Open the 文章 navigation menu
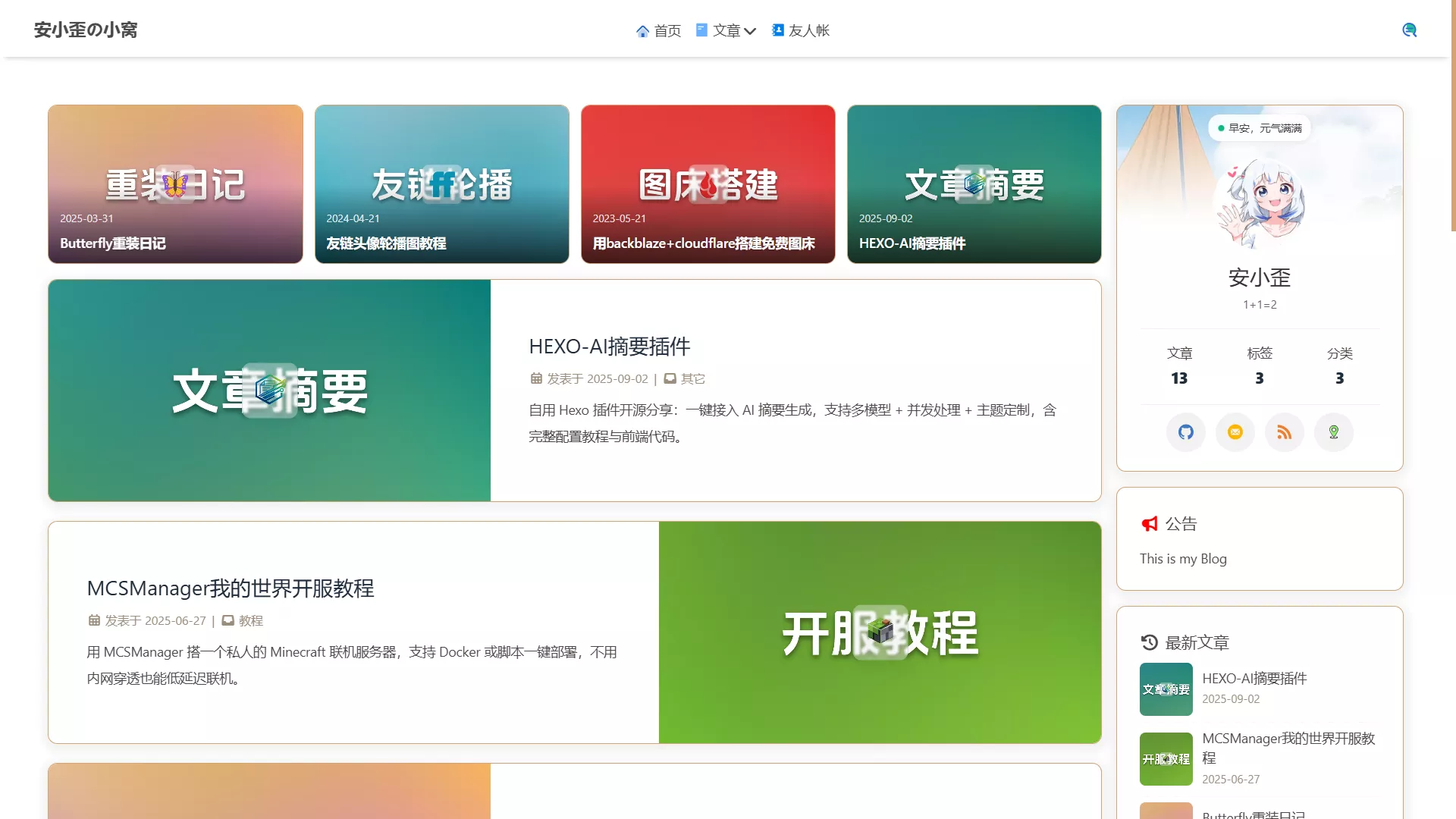This screenshot has width=1456, height=819. tap(726, 31)
